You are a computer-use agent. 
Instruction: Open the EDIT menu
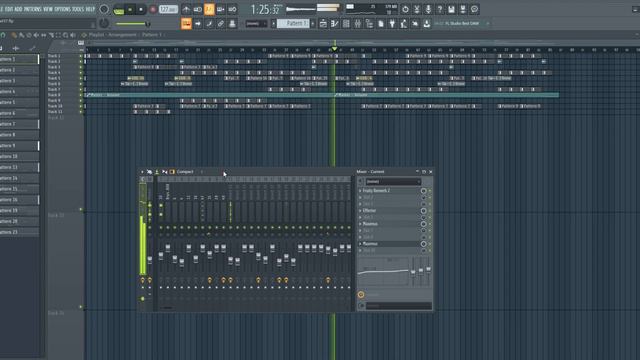click(9, 9)
